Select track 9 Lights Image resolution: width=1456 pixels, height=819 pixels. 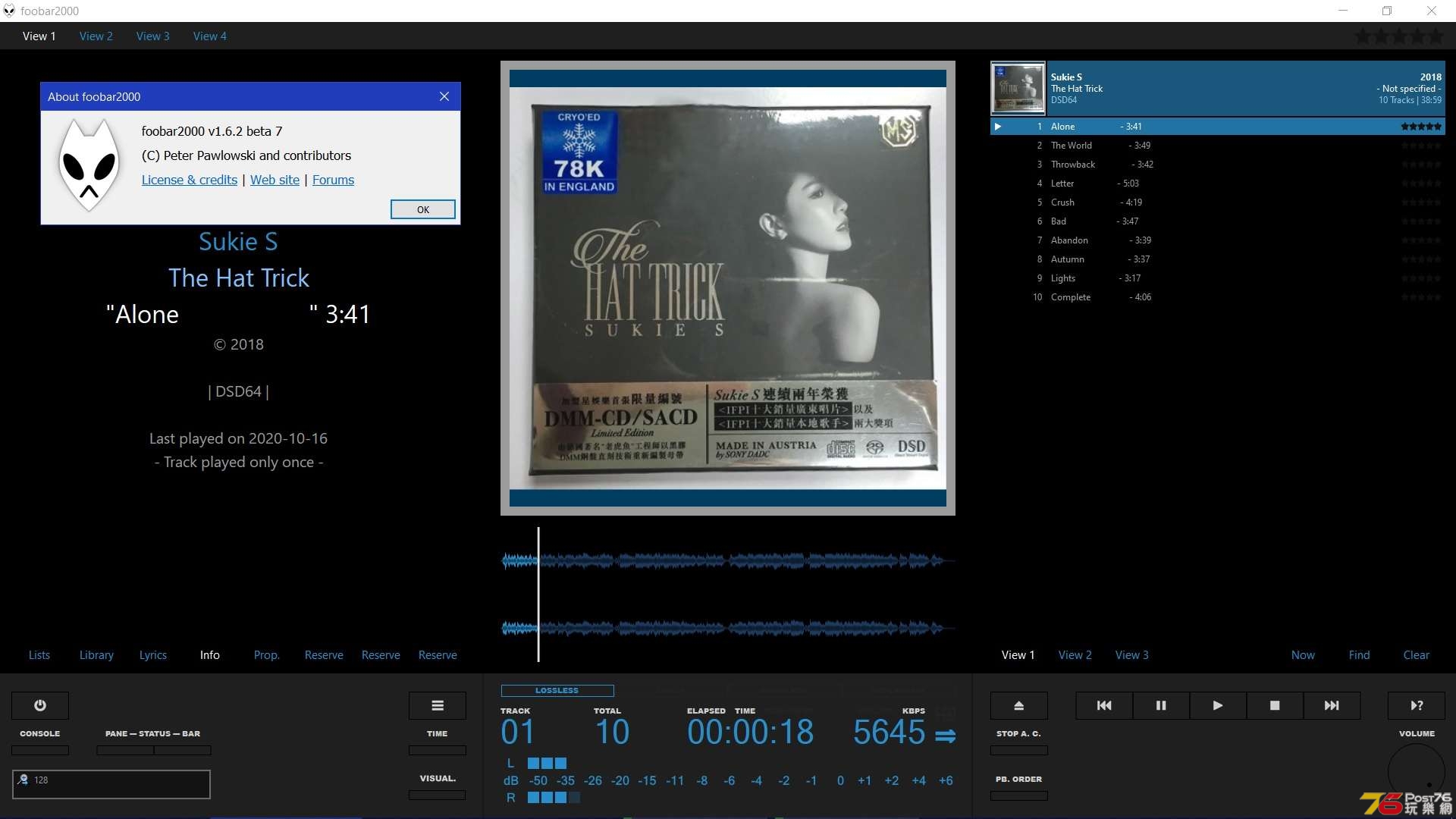(1218, 278)
